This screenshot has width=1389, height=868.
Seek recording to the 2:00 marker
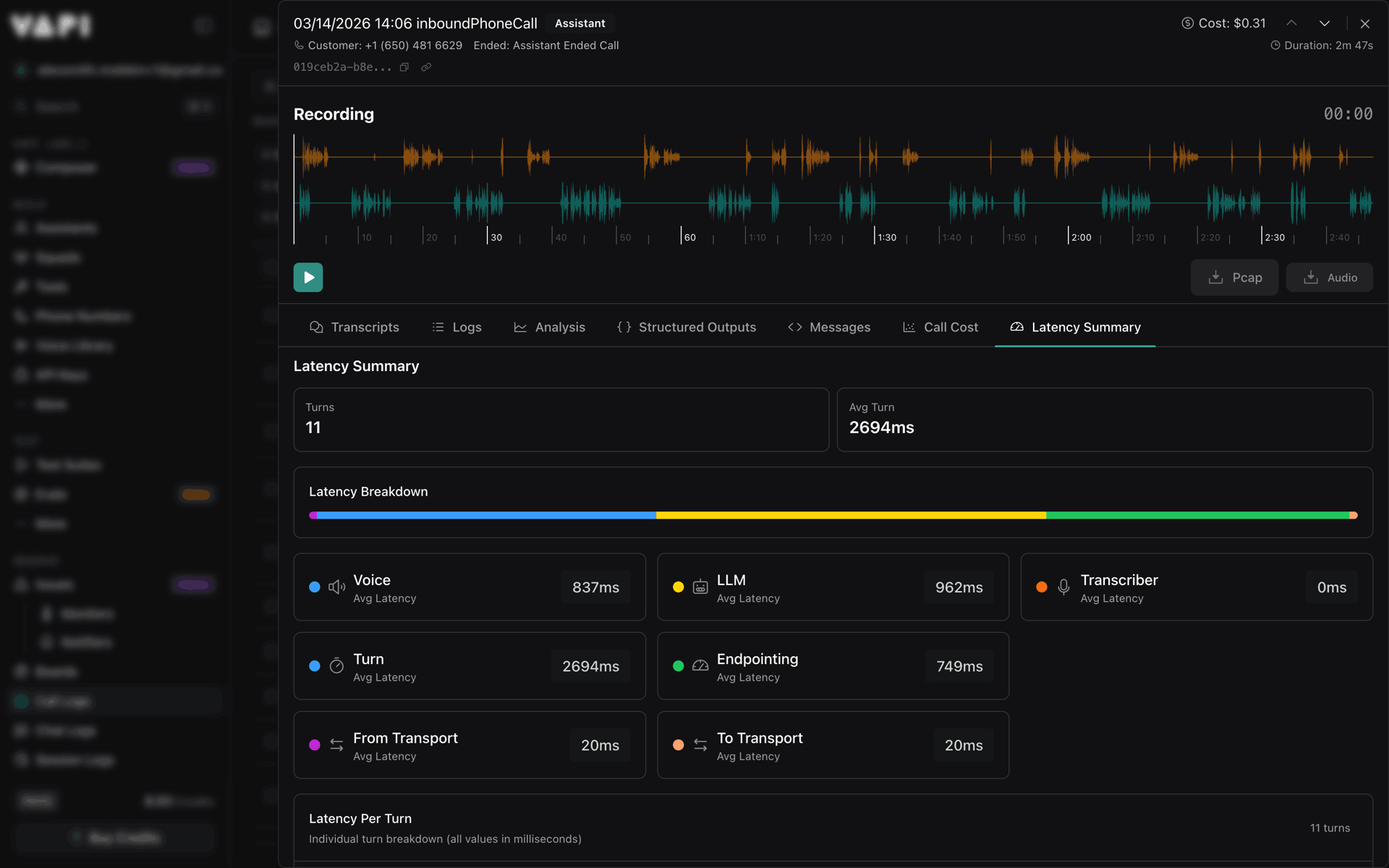tap(1081, 237)
